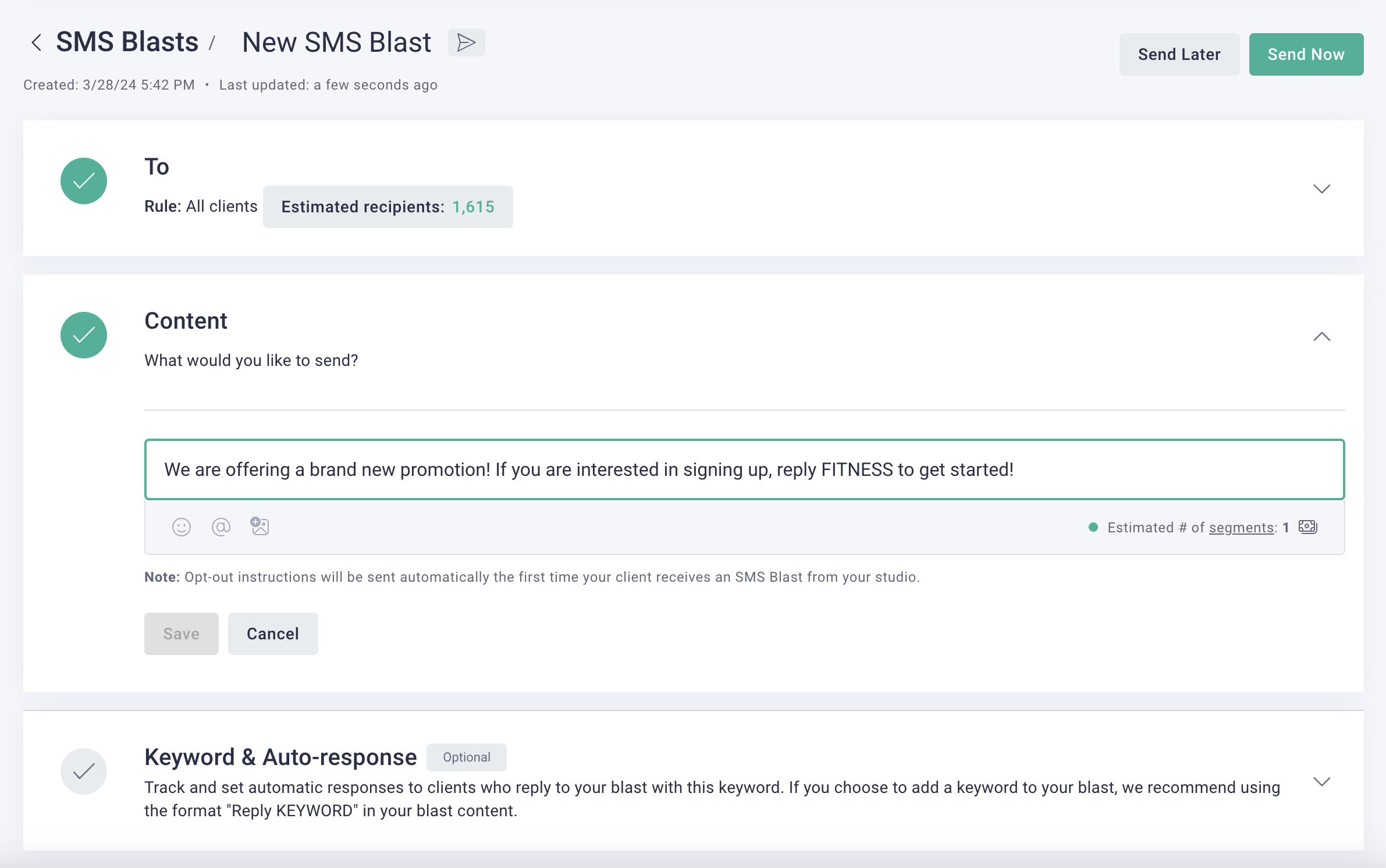The height and width of the screenshot is (868, 1386).
Task: Click the green status dot by Estimated segments
Action: click(x=1093, y=527)
